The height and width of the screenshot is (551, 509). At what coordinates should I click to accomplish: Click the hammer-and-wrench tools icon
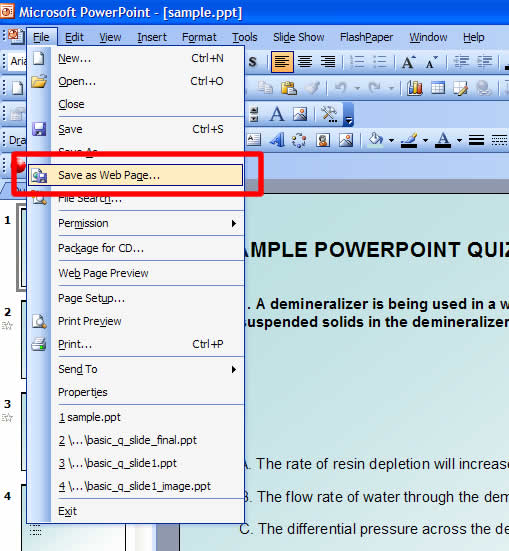tap(329, 114)
